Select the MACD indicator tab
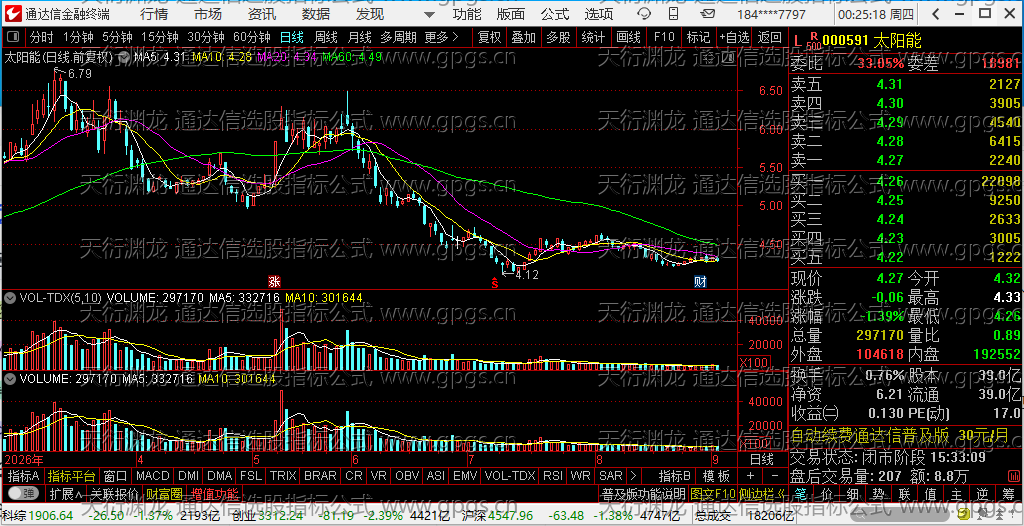Image resolution: width=1024 pixels, height=526 pixels. (x=153, y=476)
